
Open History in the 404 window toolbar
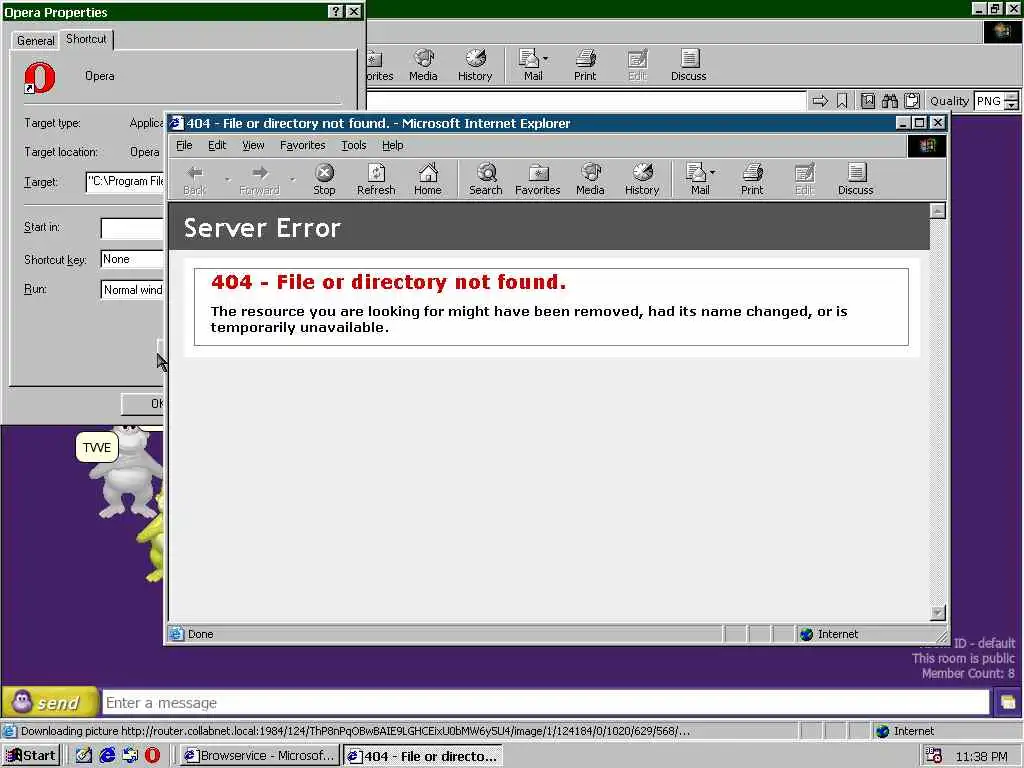click(642, 179)
